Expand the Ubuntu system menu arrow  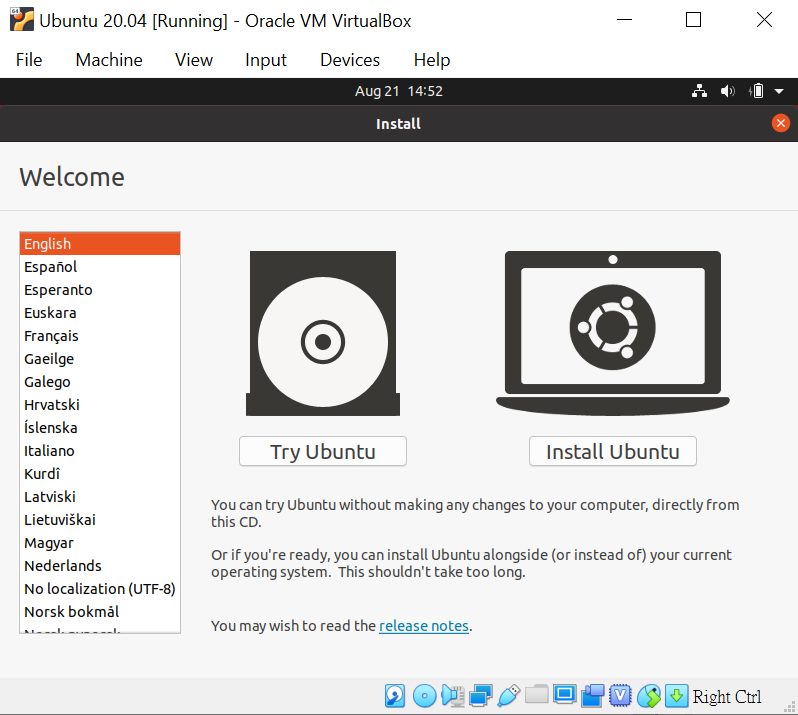tap(779, 92)
